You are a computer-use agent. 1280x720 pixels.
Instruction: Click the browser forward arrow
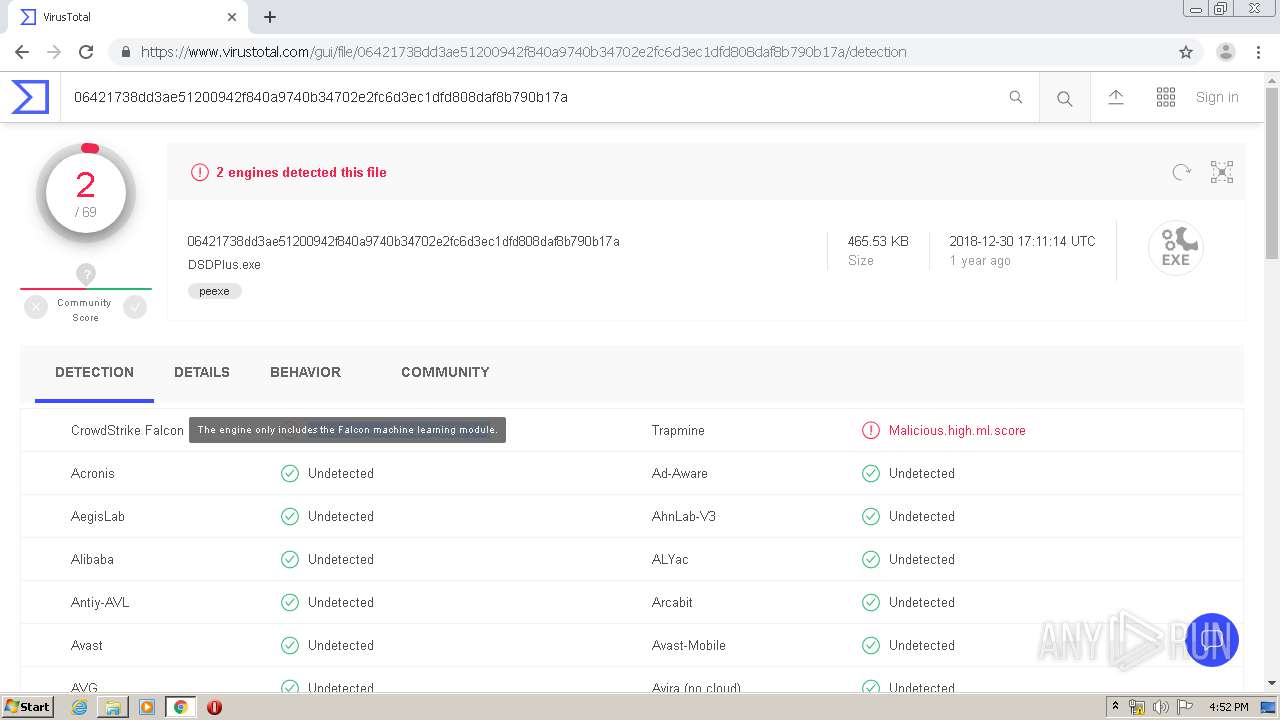click(54, 52)
